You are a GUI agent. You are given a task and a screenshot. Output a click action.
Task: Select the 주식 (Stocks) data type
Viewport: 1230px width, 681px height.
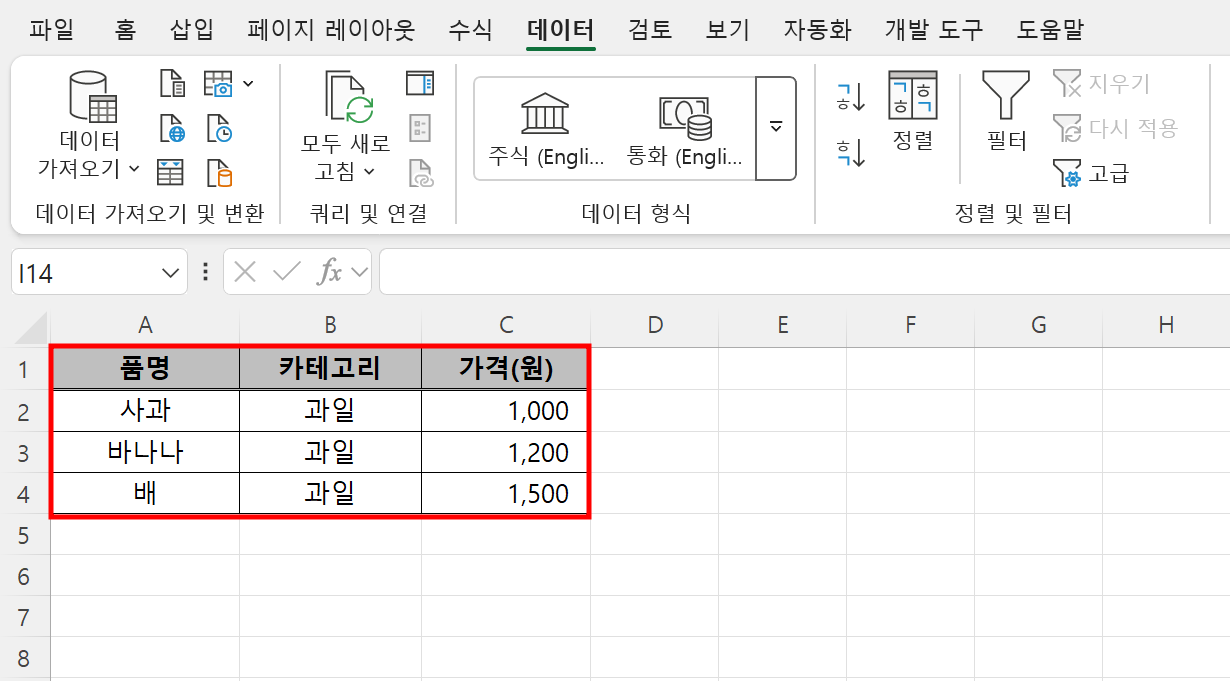(x=546, y=129)
